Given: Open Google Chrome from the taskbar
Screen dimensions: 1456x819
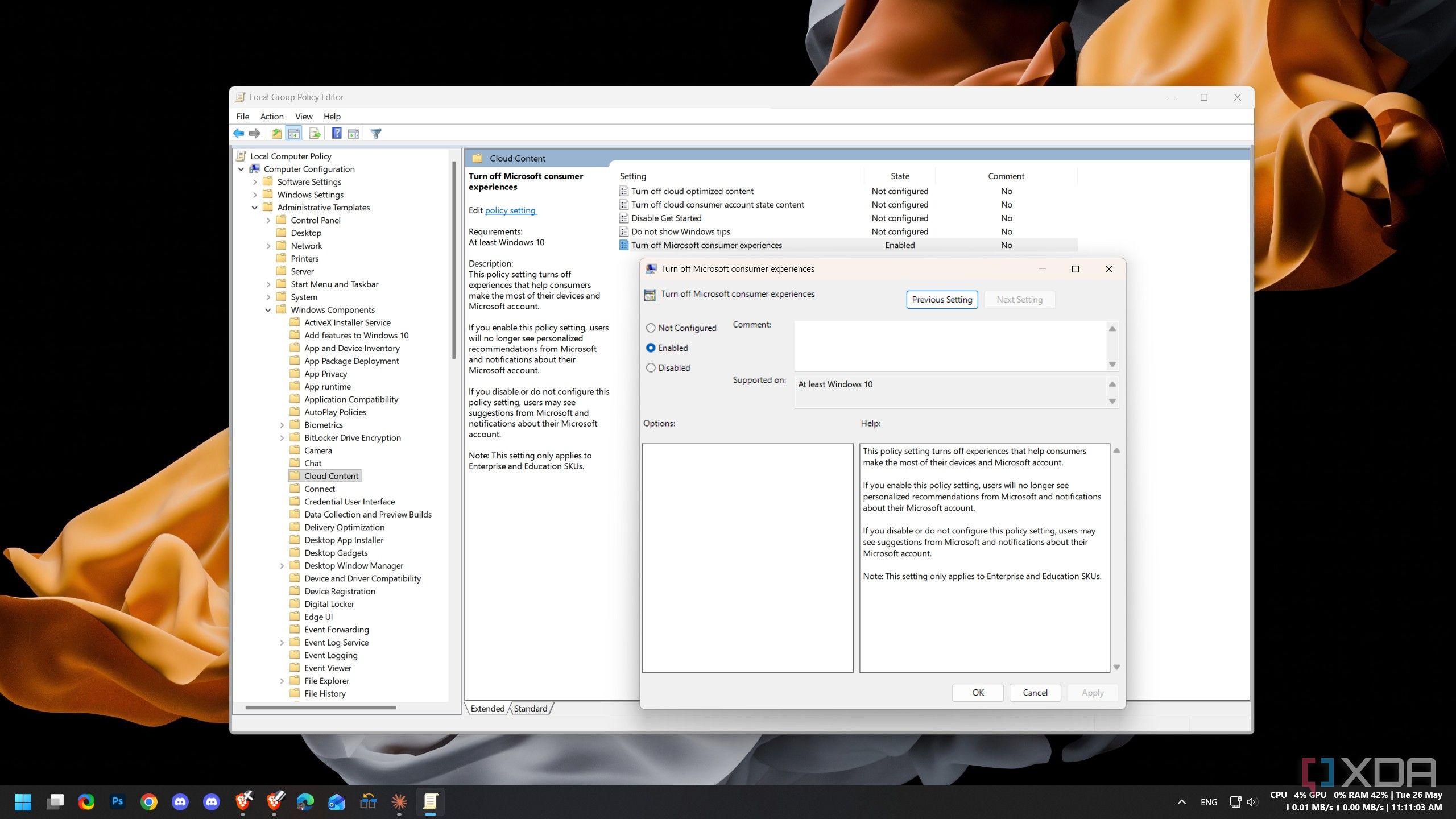Looking at the screenshot, I should tap(149, 801).
